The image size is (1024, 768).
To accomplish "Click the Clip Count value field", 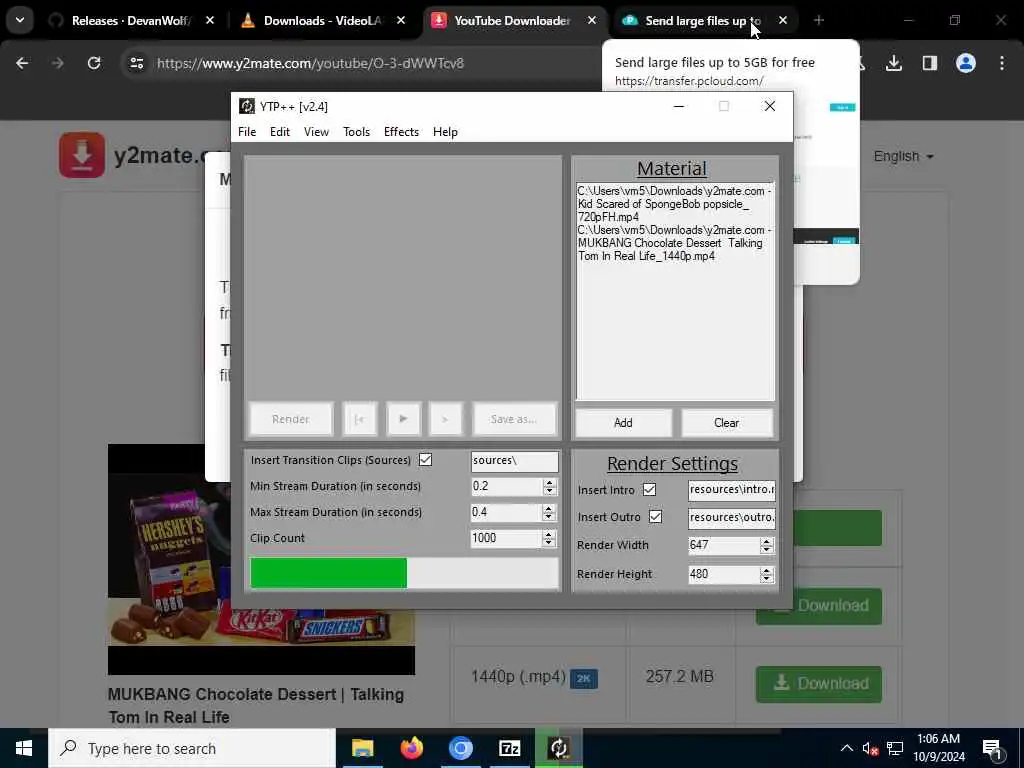I will pyautogui.click(x=507, y=538).
